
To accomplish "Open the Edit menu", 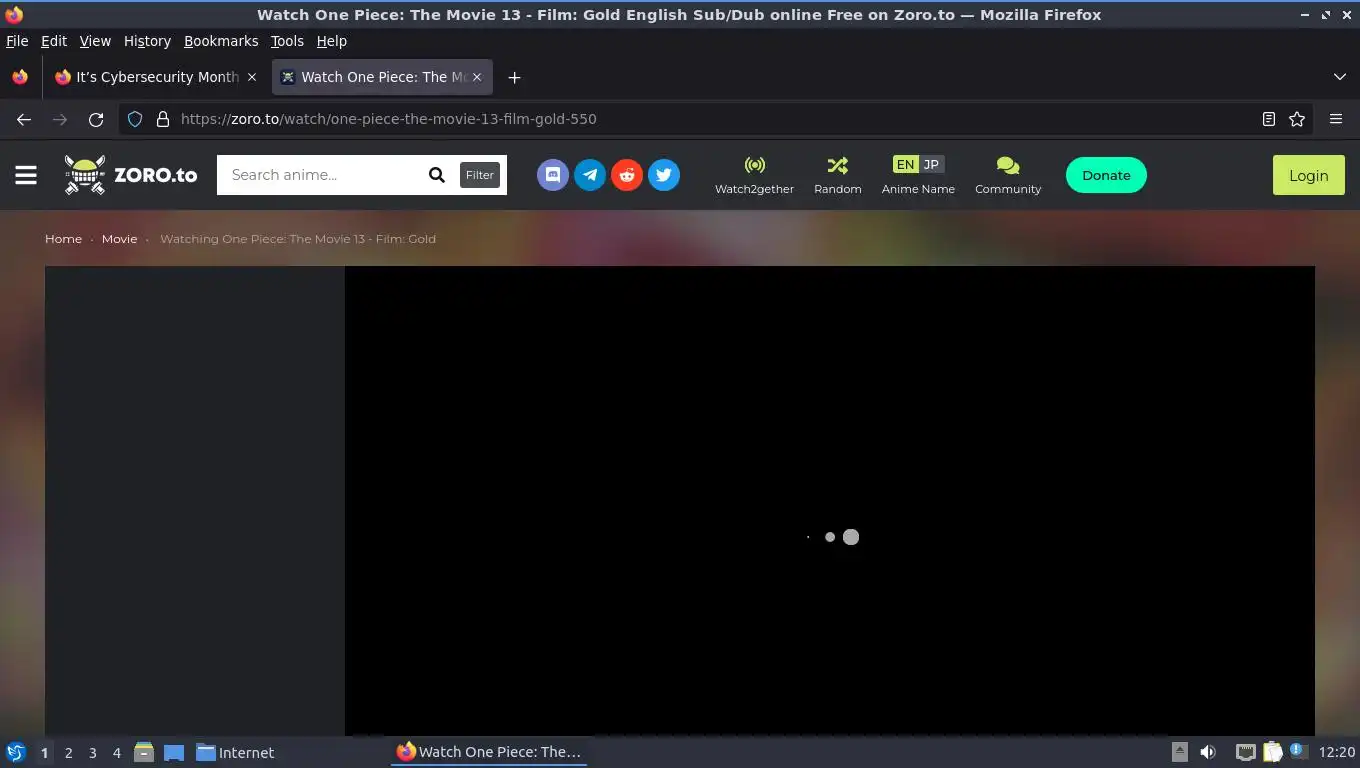I will (x=53, y=41).
